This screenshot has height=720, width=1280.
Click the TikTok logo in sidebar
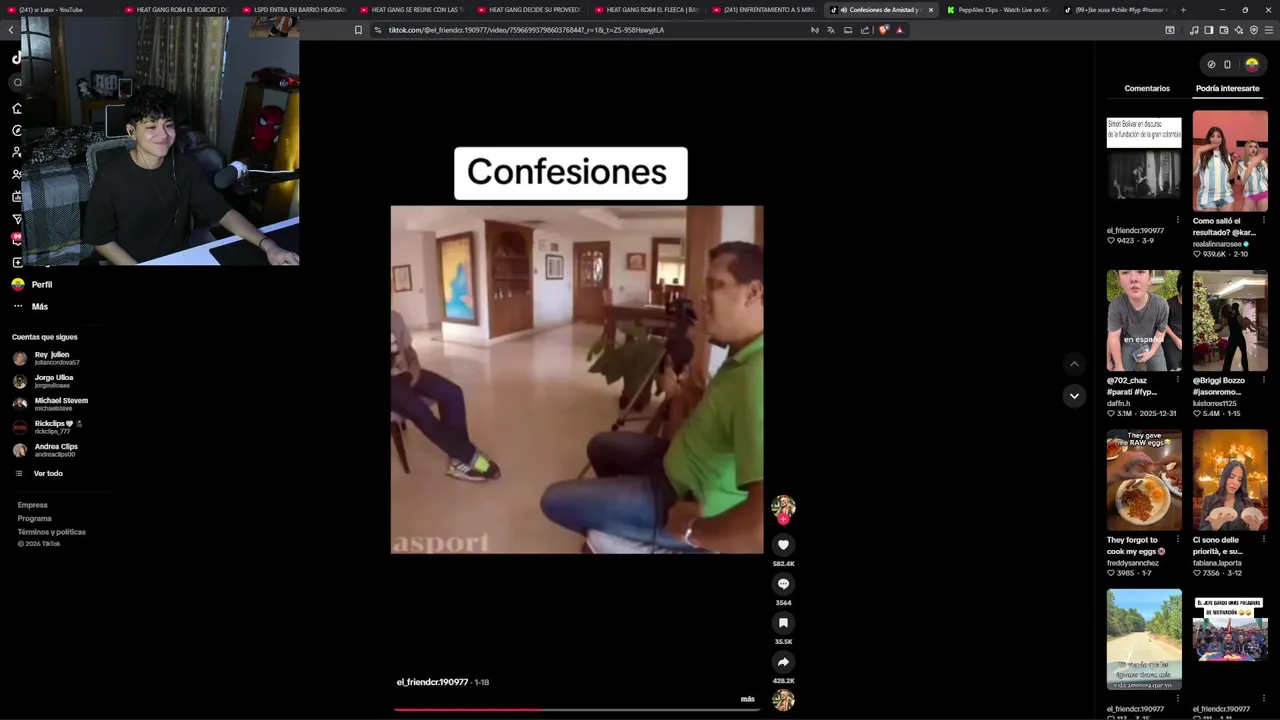(17, 58)
